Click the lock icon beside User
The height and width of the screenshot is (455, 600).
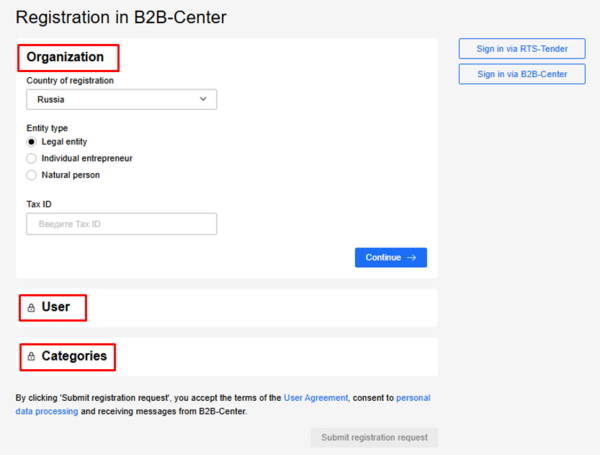point(31,308)
